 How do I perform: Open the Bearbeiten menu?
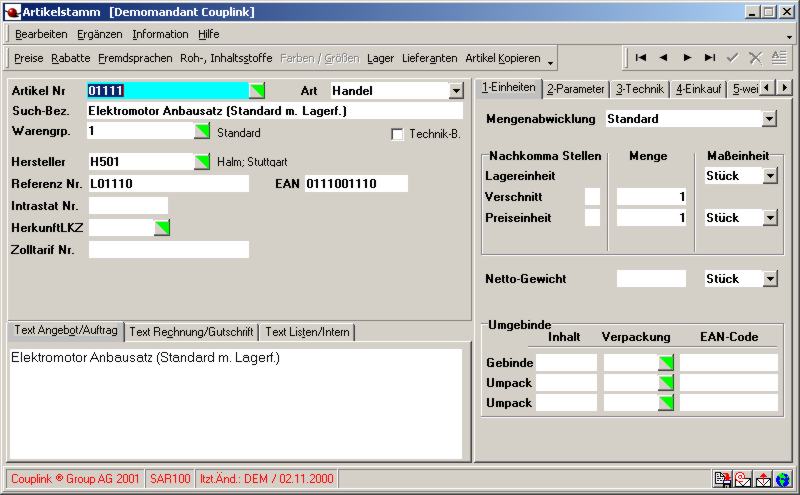[x=41, y=34]
